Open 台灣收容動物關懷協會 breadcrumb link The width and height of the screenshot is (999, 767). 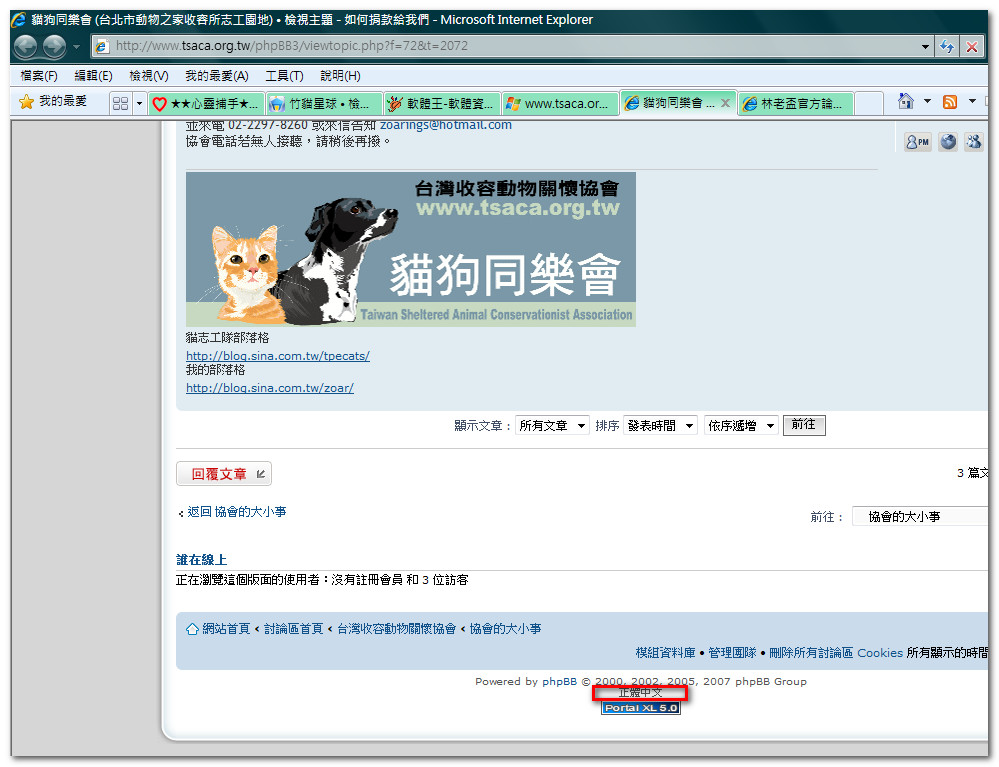click(396, 629)
